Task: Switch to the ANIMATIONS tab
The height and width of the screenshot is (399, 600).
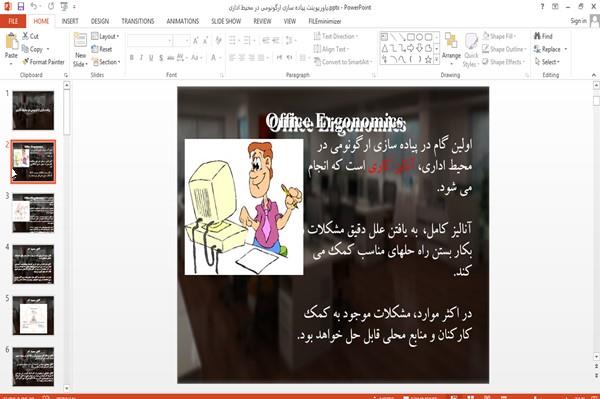Action: tap(183, 21)
